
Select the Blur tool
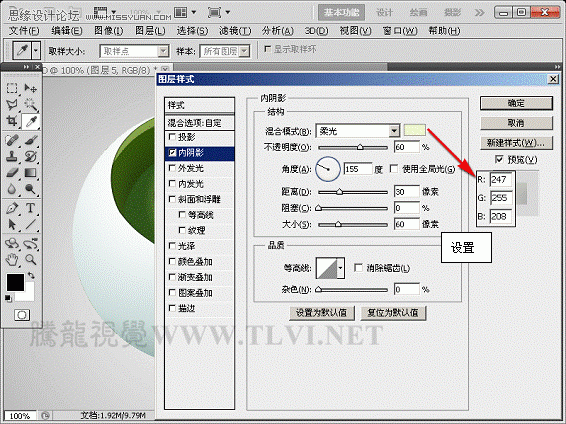pyautogui.click(x=12, y=189)
